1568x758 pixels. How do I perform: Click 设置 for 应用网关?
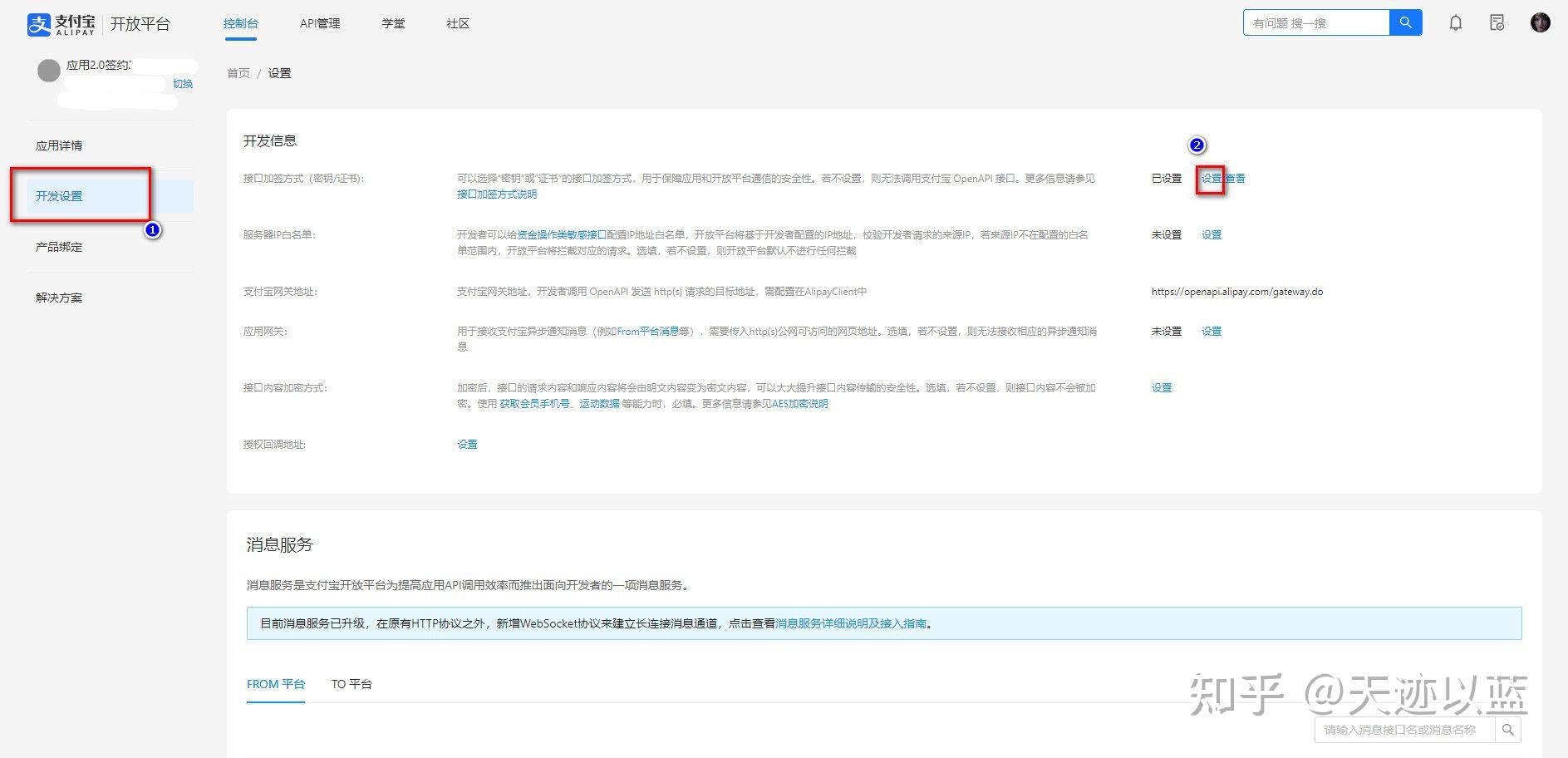1212,331
